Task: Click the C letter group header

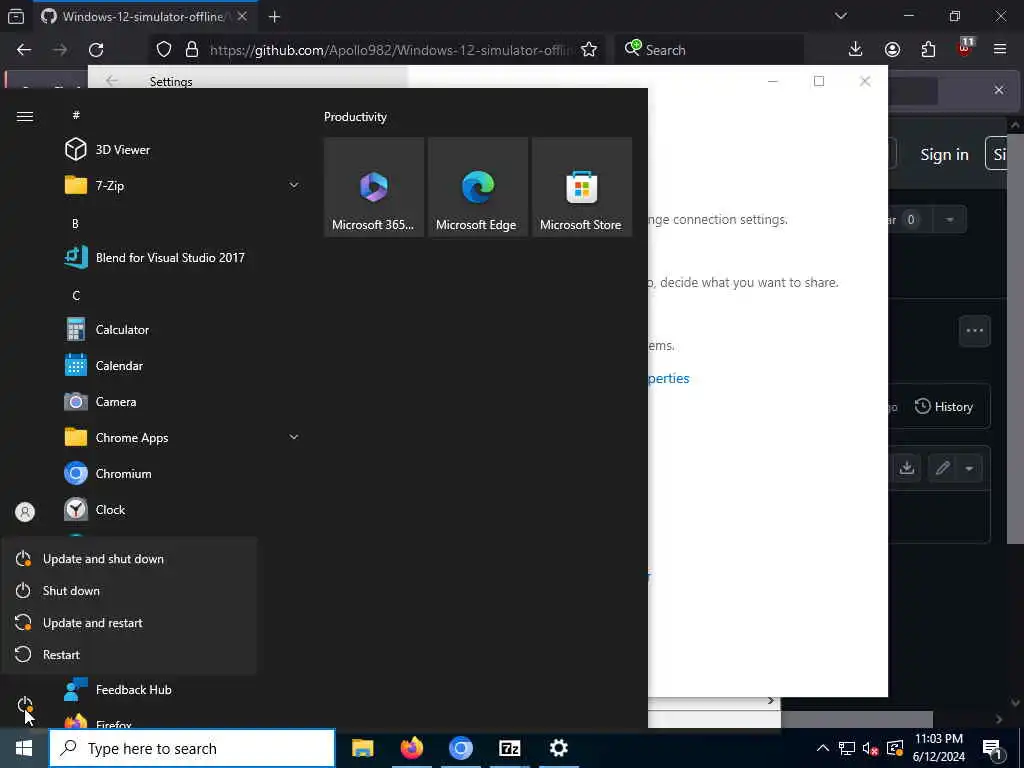Action: [x=76, y=295]
